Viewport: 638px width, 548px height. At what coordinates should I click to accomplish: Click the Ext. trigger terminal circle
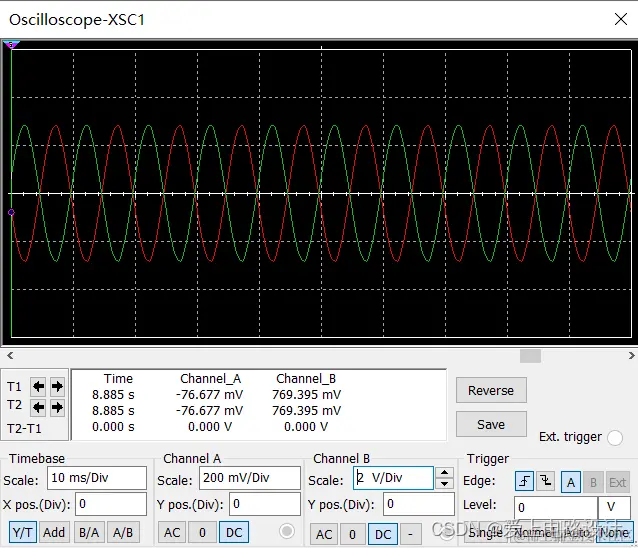(615, 438)
